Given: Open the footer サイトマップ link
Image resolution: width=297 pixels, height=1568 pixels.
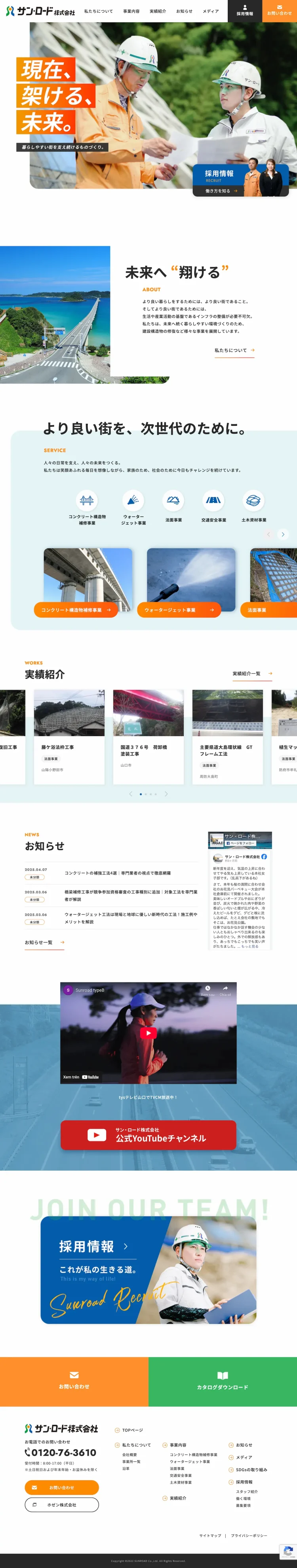Looking at the screenshot, I should click(210, 1536).
